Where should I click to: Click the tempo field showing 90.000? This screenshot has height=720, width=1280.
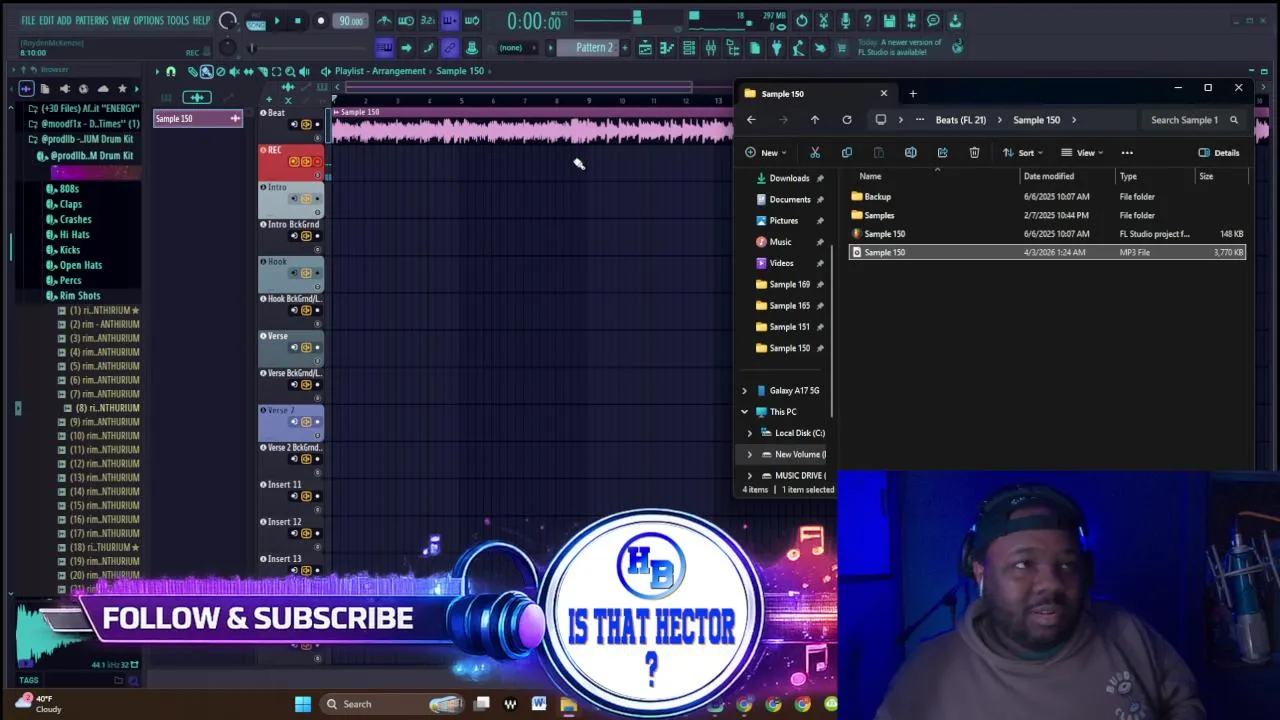click(350, 20)
